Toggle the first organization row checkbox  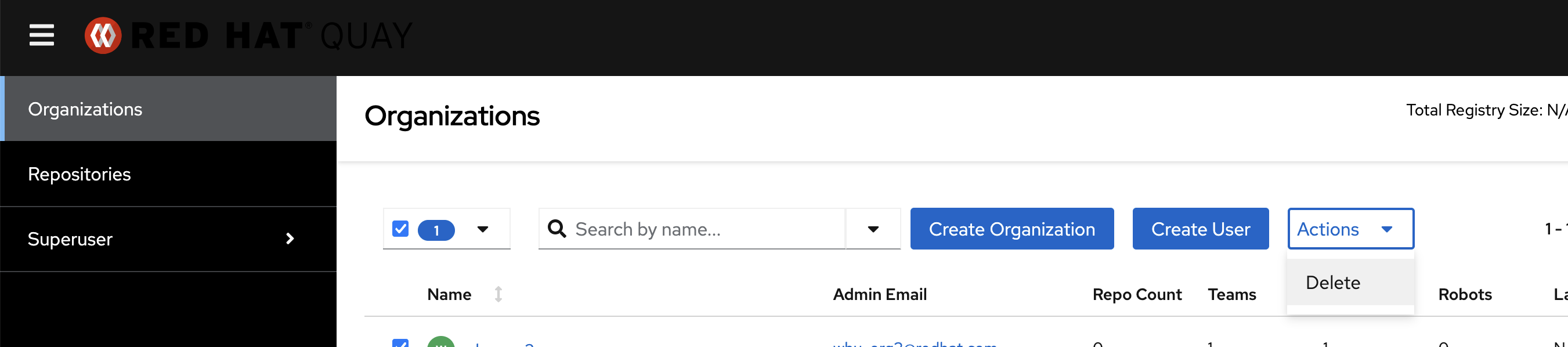click(x=400, y=343)
